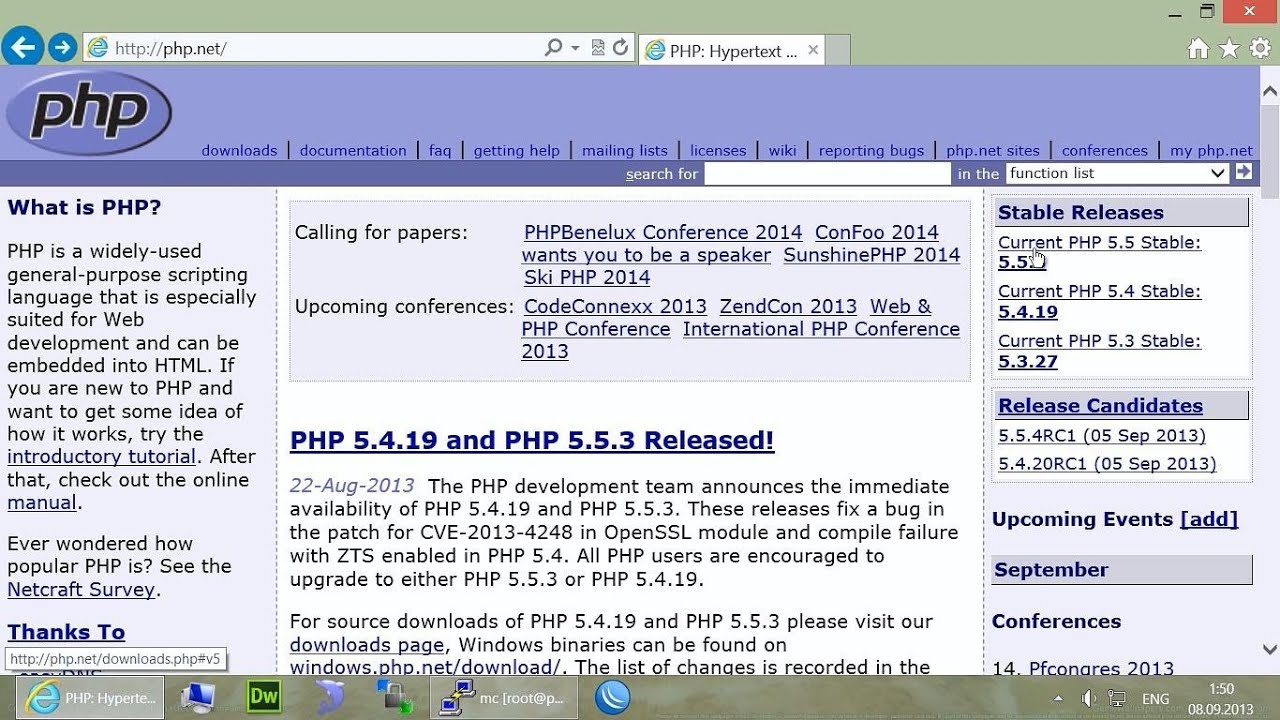
Task: Click the page scrollbar down arrow
Action: (x=1270, y=649)
